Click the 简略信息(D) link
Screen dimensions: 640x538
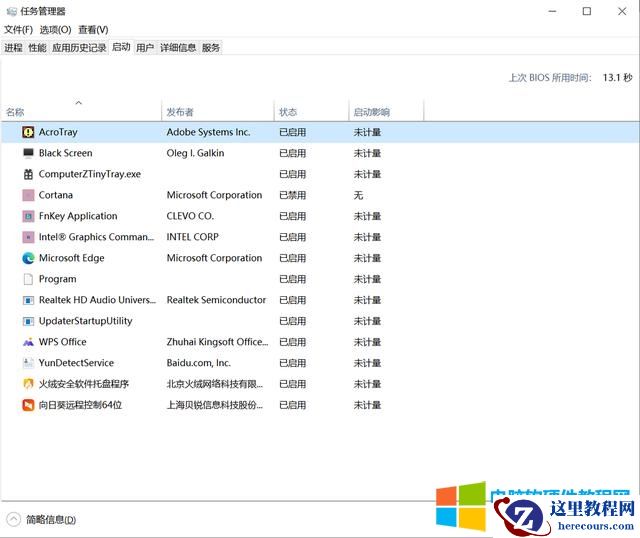51,519
